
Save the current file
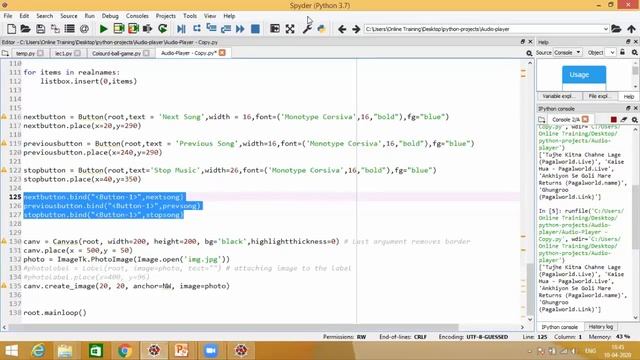click(40, 29)
